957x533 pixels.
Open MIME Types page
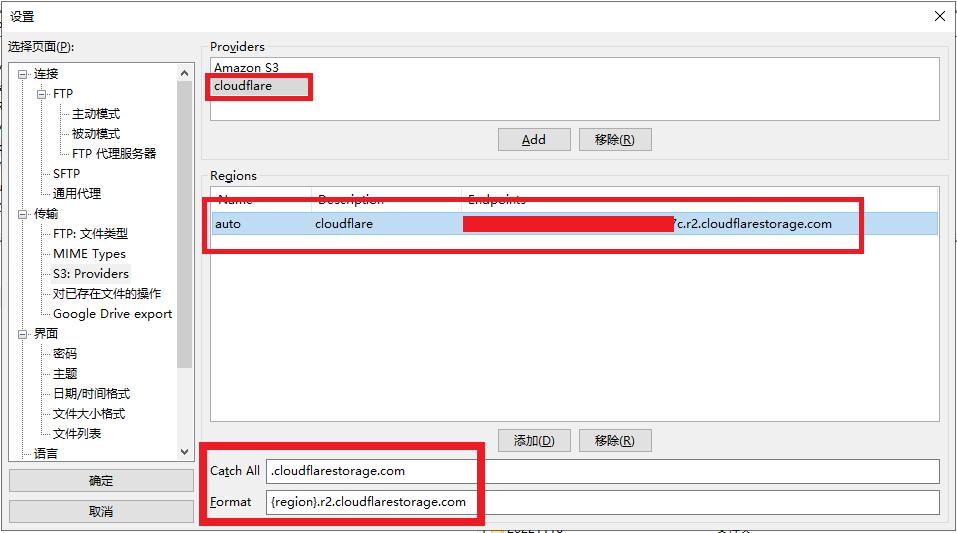[89, 254]
